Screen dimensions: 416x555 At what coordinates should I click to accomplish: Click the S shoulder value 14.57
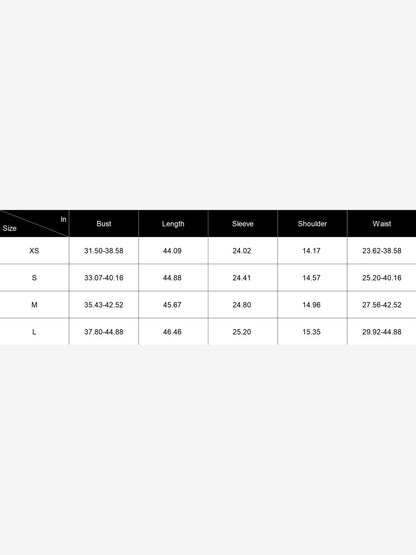[x=312, y=278]
